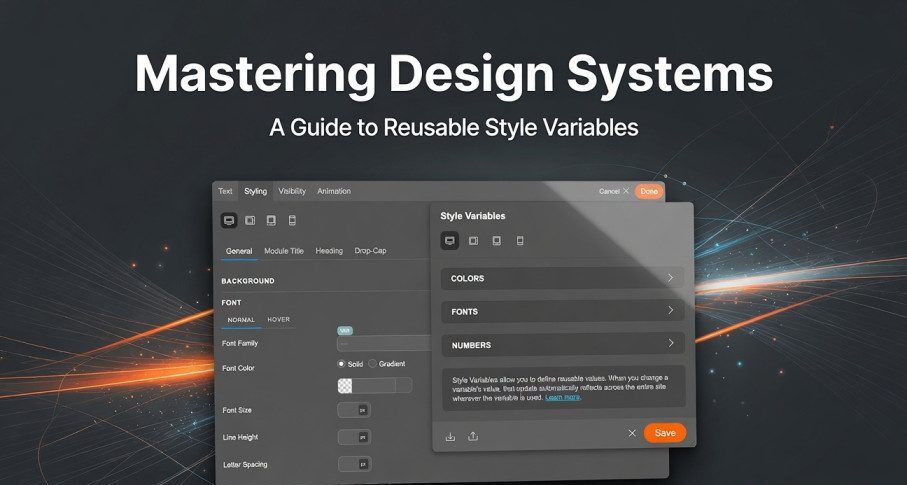Select portrait tablet icon in Styling panel
The height and width of the screenshot is (485, 907).
(x=271, y=220)
